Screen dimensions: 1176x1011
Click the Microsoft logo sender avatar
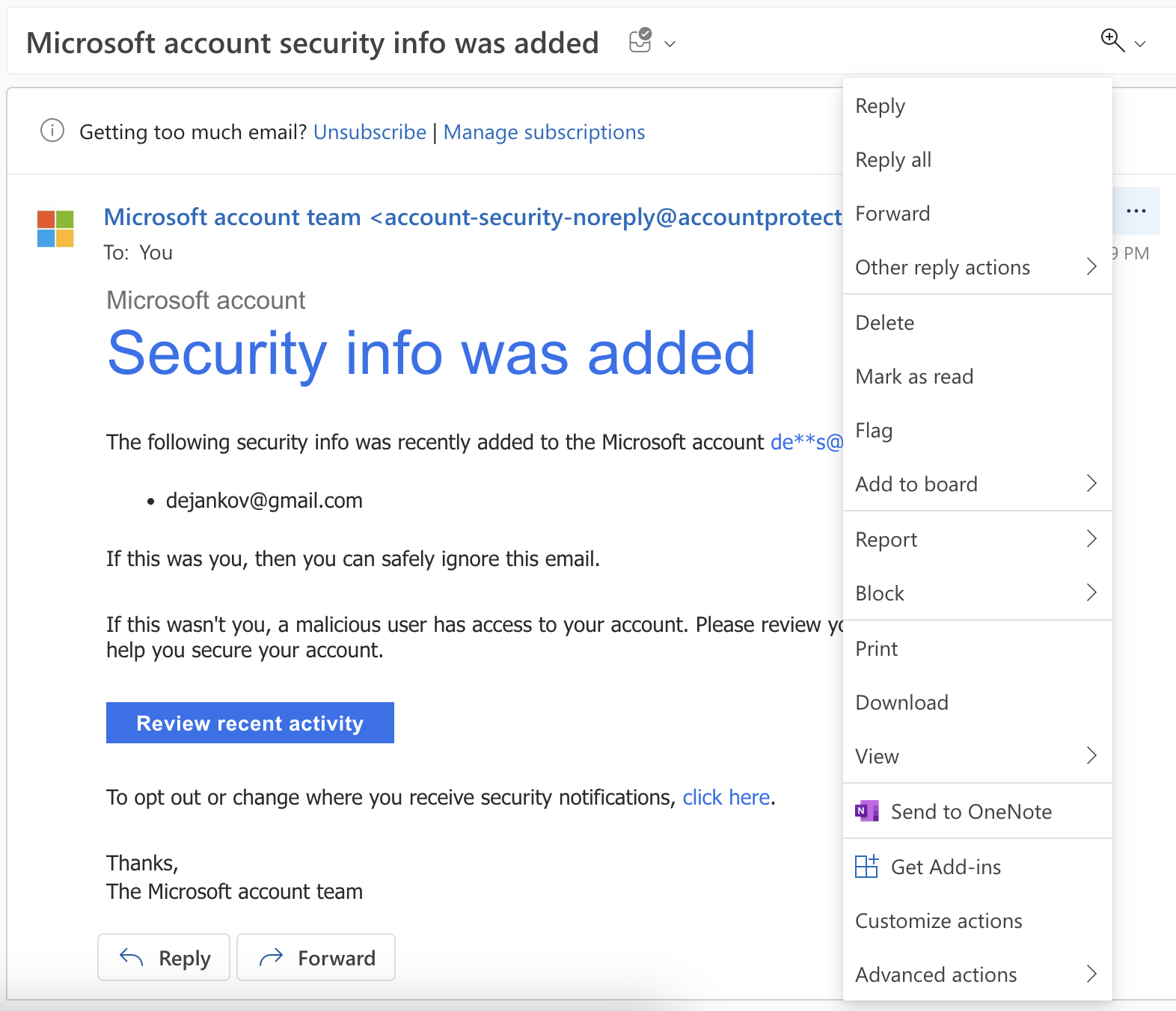55,229
